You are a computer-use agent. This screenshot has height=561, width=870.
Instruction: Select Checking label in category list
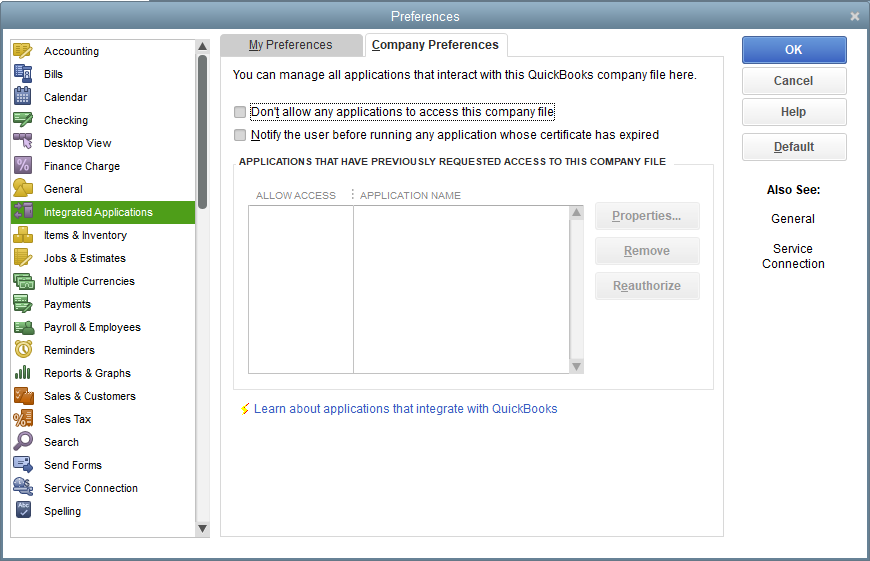click(x=66, y=120)
